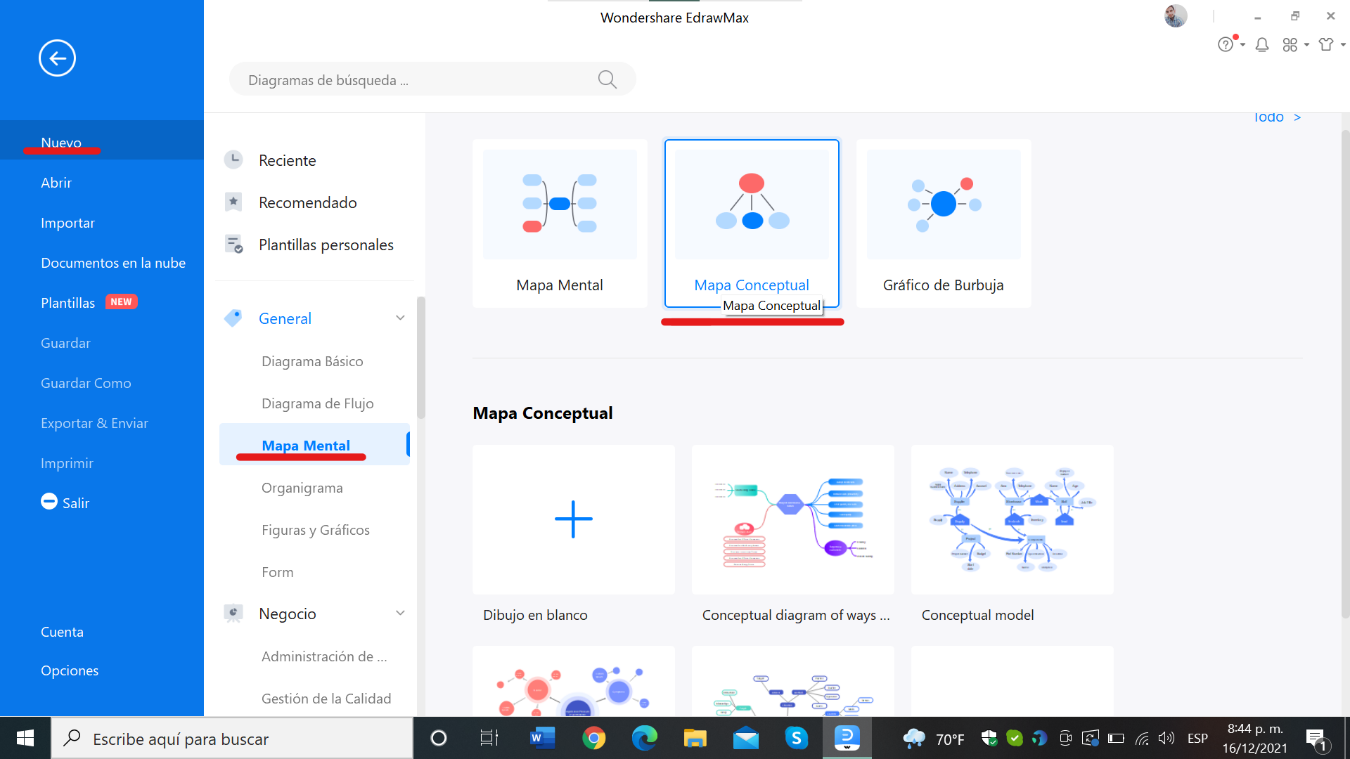This screenshot has height=759, width=1350.
Task: Open Plantillas personales icon
Action: pyautogui.click(x=234, y=244)
